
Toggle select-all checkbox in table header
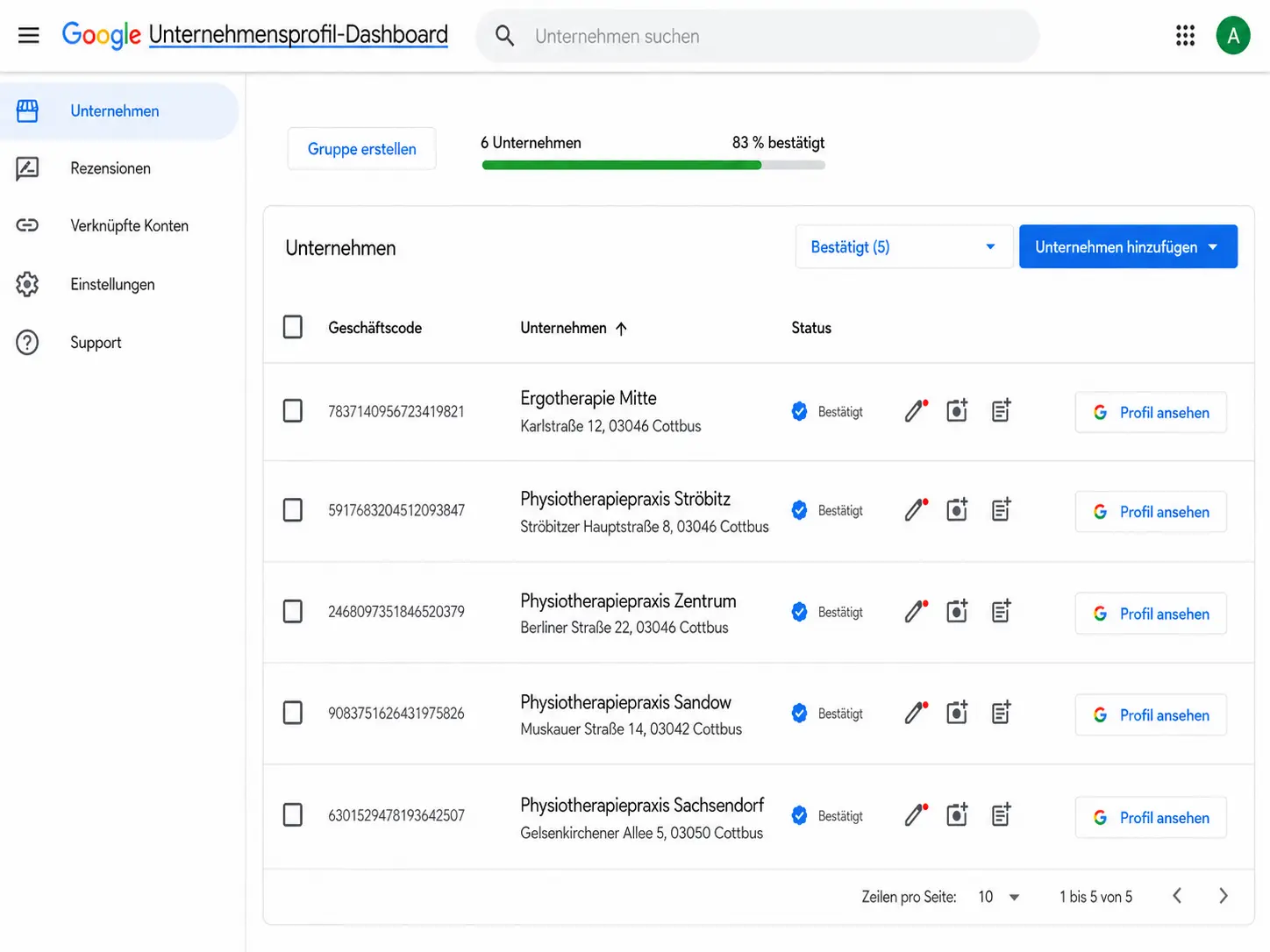293,327
